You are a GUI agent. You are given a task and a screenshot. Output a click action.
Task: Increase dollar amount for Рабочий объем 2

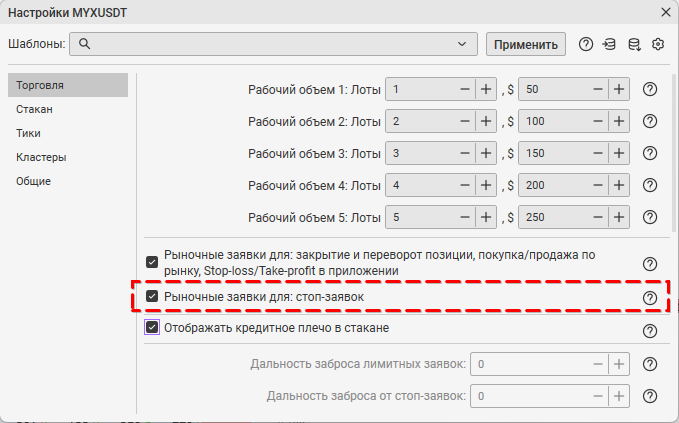click(x=619, y=122)
